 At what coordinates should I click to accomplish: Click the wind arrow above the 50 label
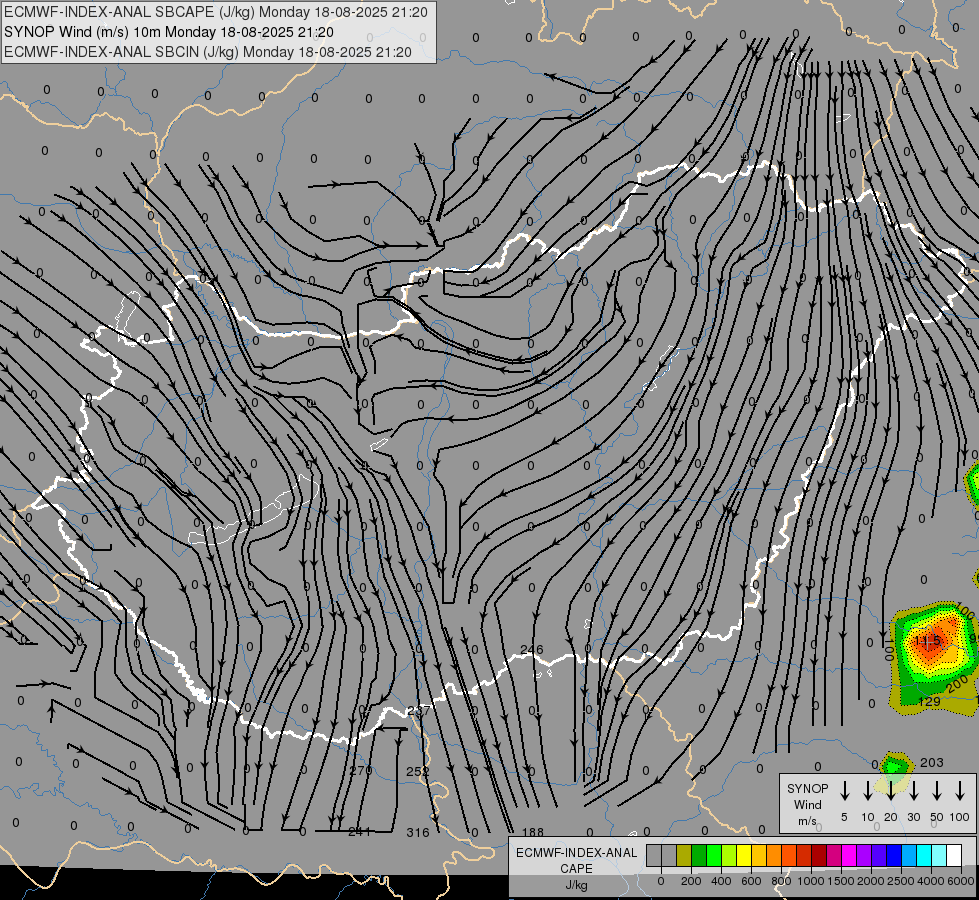[937, 790]
